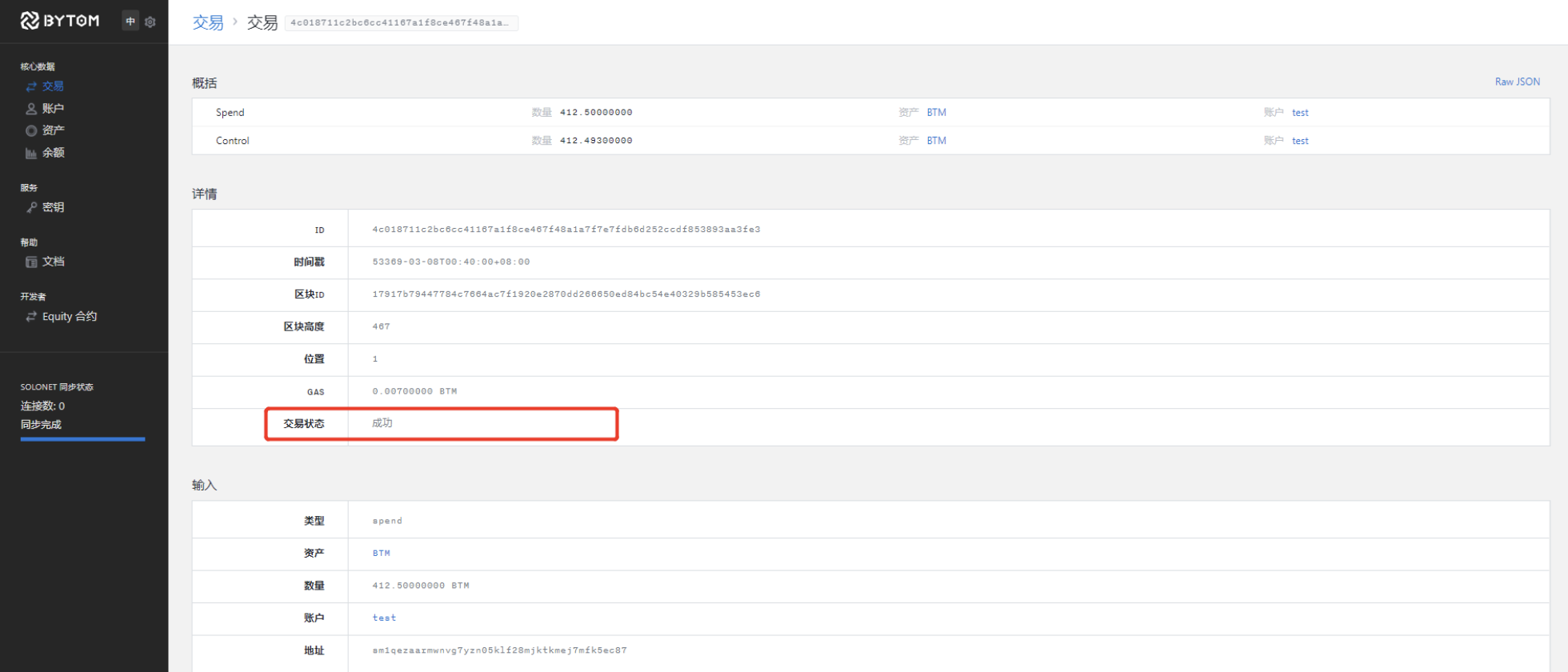
Task: Click the 连接数: 0 status text
Action: (x=42, y=406)
